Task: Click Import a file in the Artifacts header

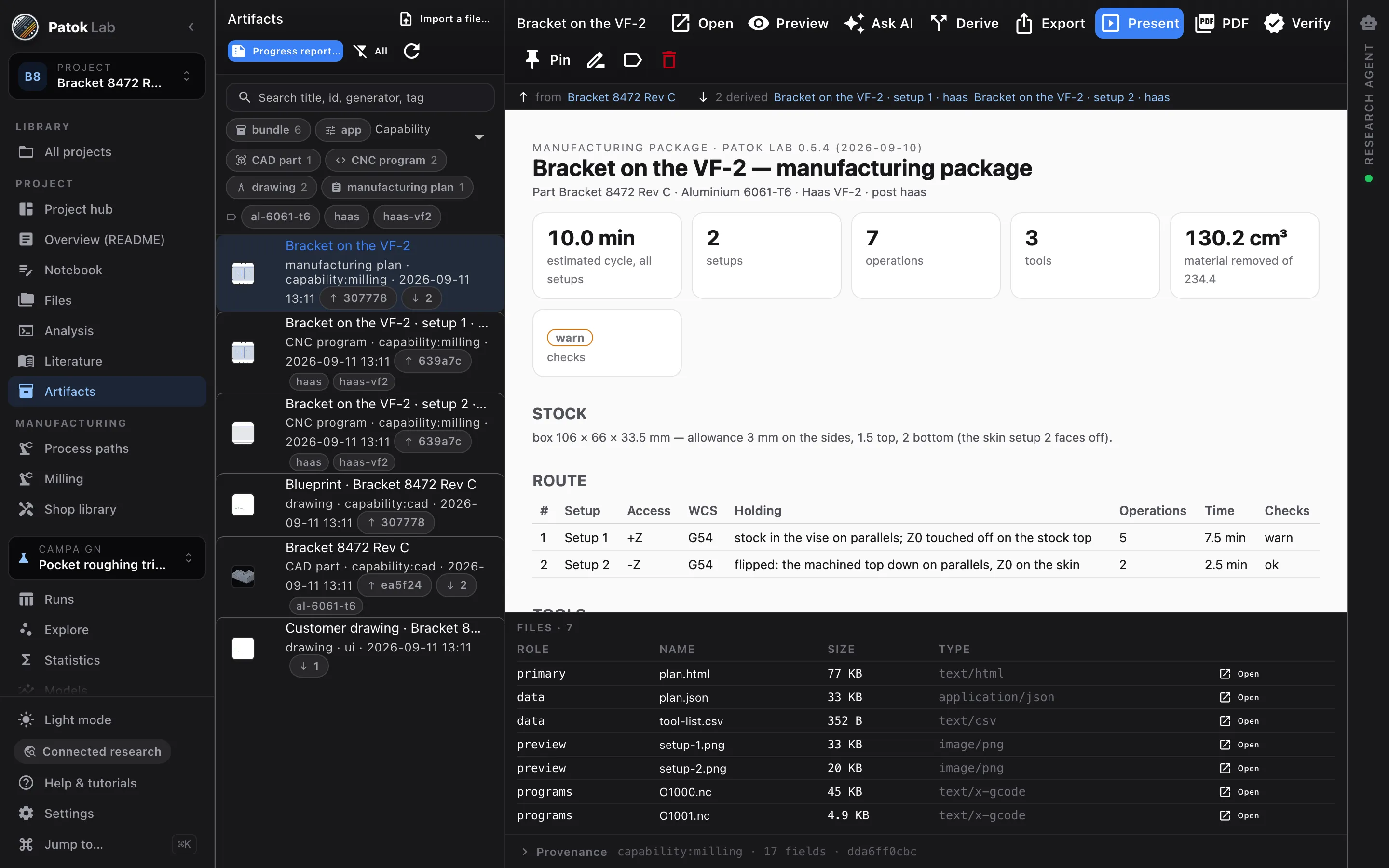Action: (445, 19)
